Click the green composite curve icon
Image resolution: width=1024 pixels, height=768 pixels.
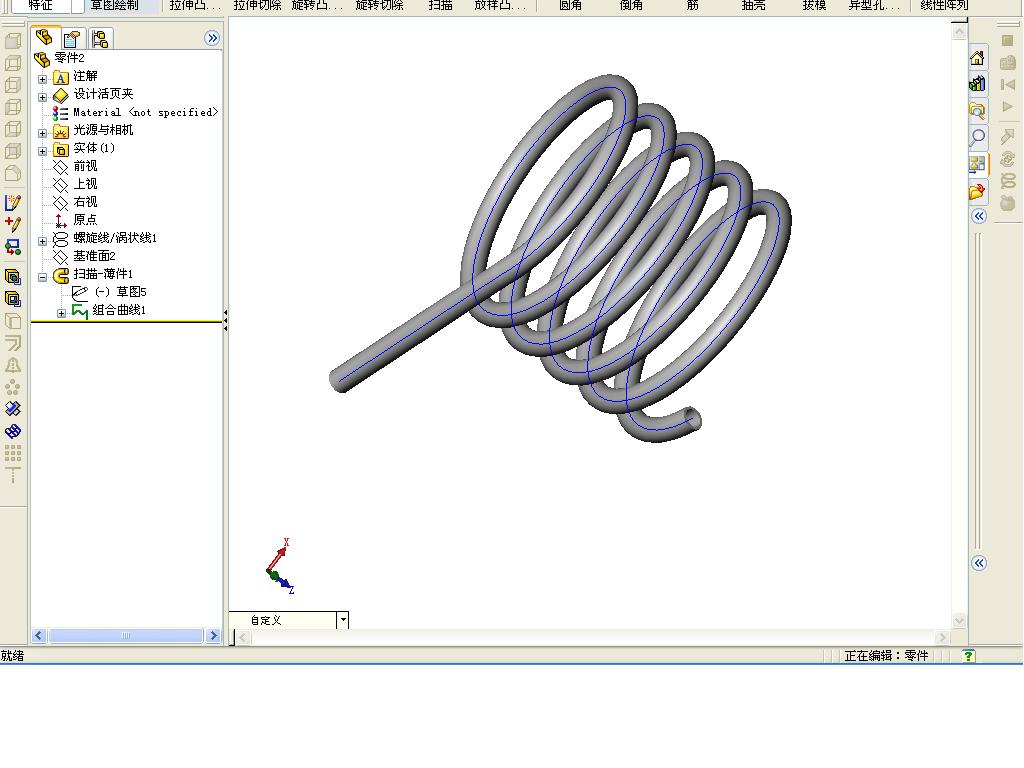[x=80, y=311]
